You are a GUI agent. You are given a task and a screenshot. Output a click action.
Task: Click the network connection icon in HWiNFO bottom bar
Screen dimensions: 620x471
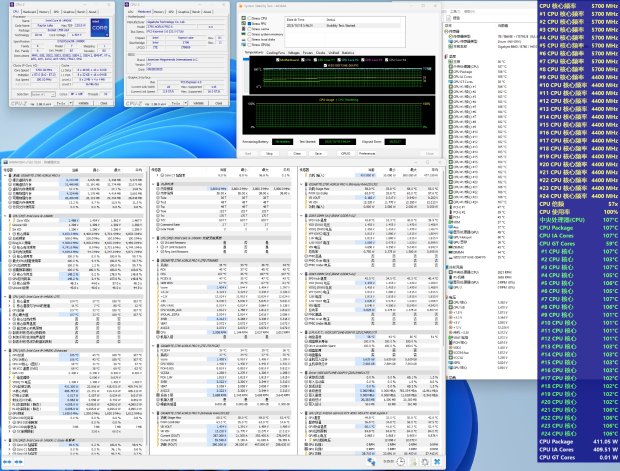click(371, 462)
